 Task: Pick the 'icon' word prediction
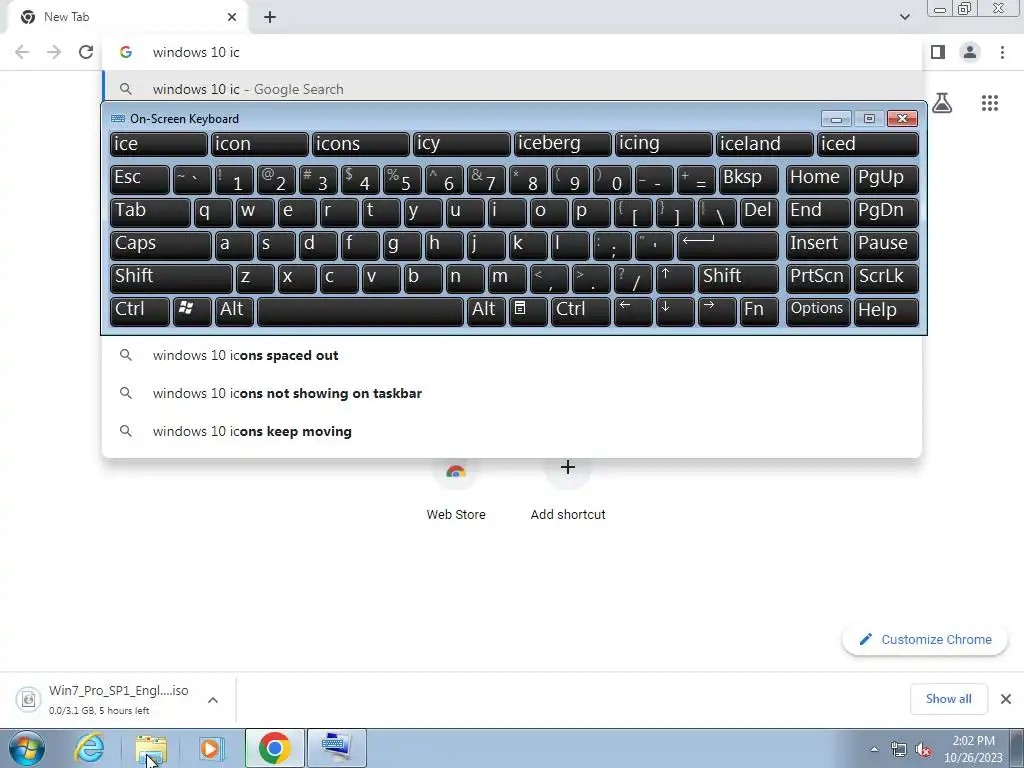pyautogui.click(x=259, y=144)
